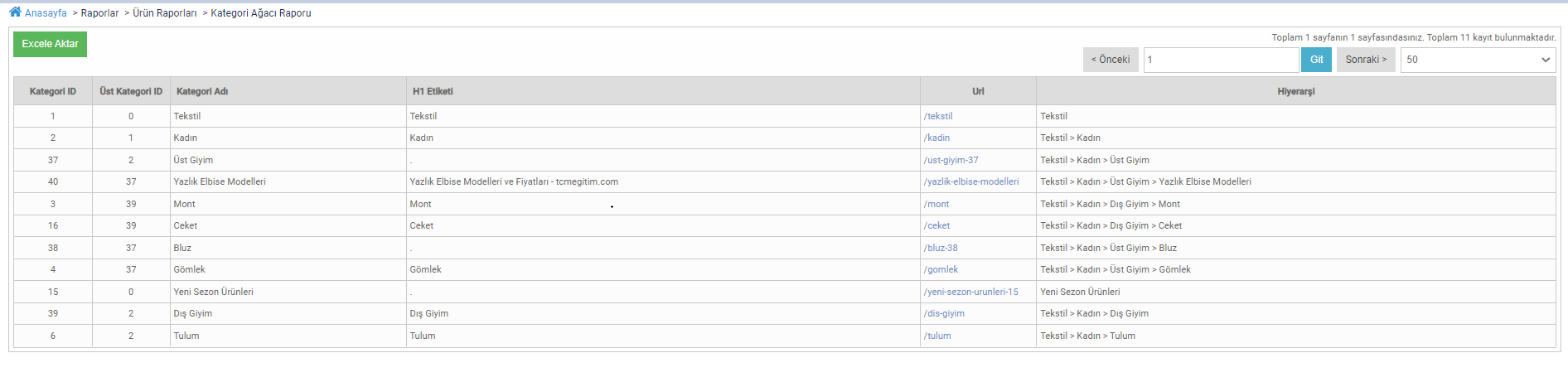Open the /tekstil URL link
This screenshot has width=1568, height=382.
[938, 116]
